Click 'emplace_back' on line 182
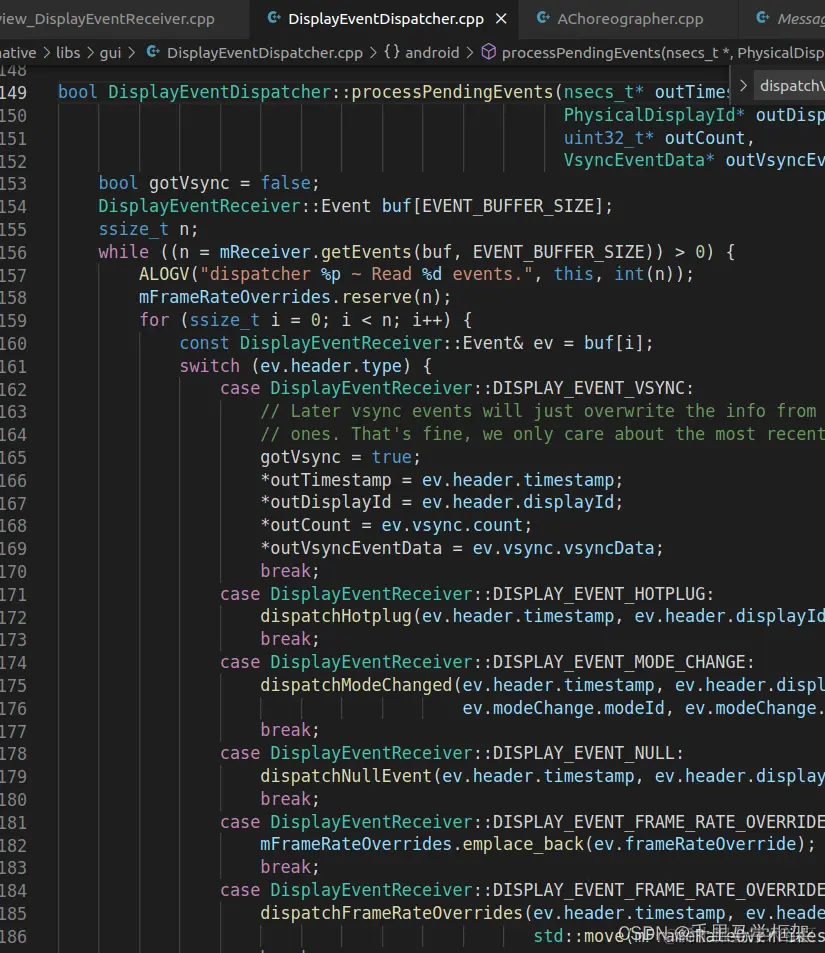The image size is (825, 953). (x=522, y=844)
